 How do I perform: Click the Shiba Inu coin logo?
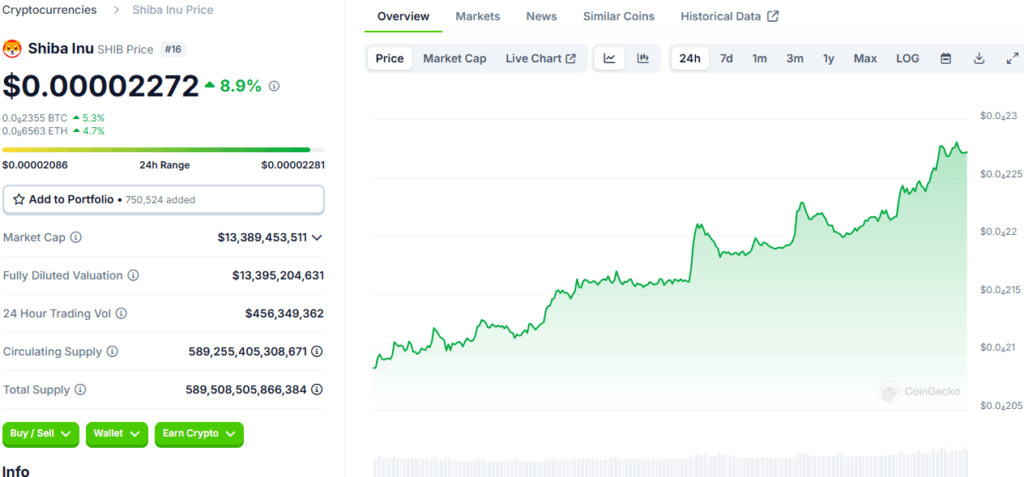(12, 49)
